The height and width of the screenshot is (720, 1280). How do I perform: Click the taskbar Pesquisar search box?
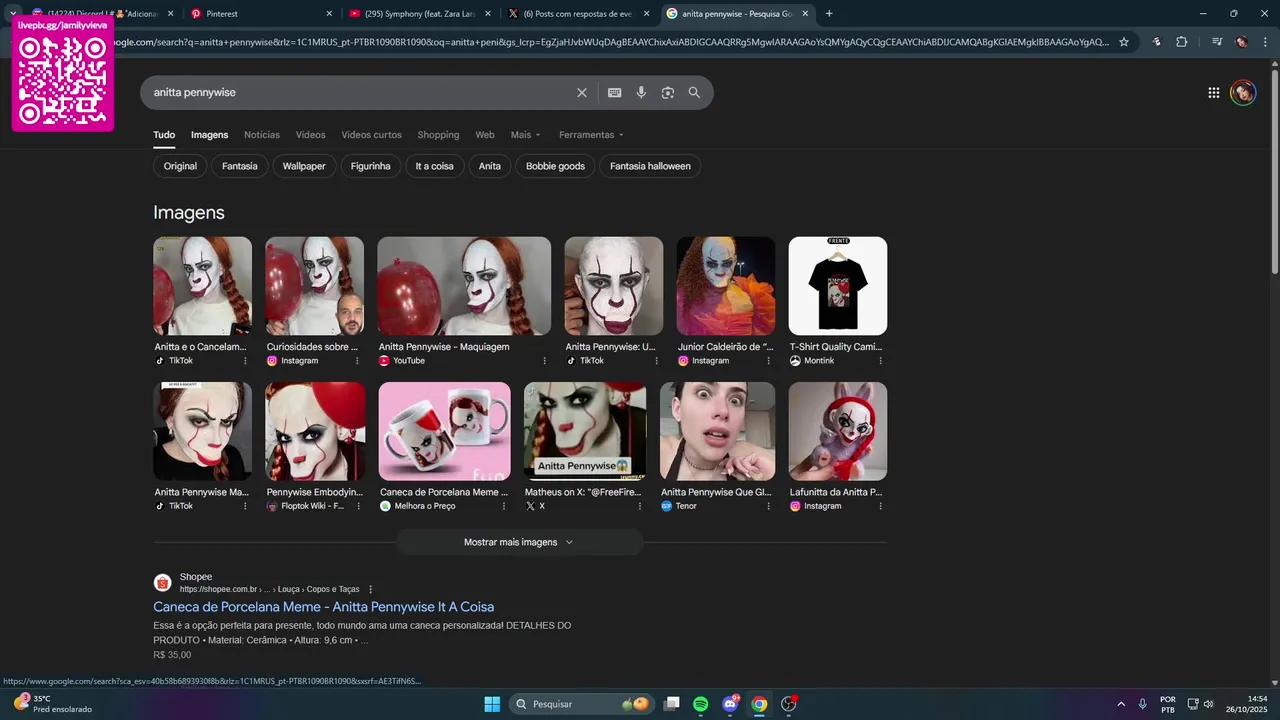pyautogui.click(x=582, y=704)
